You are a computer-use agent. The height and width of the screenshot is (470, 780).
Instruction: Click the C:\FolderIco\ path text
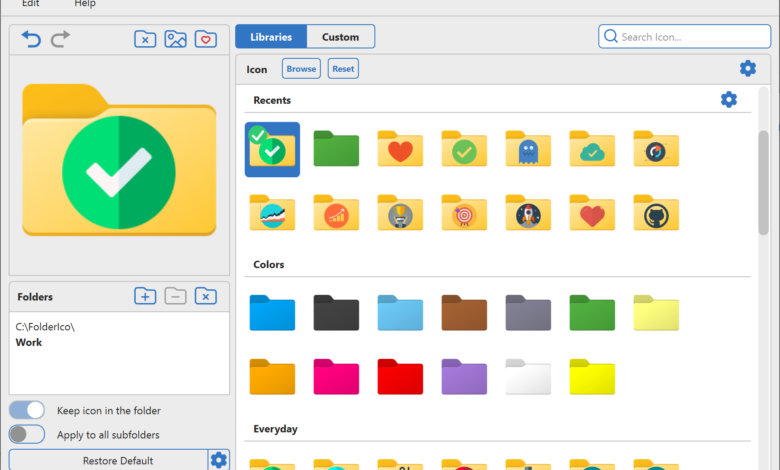coord(45,327)
